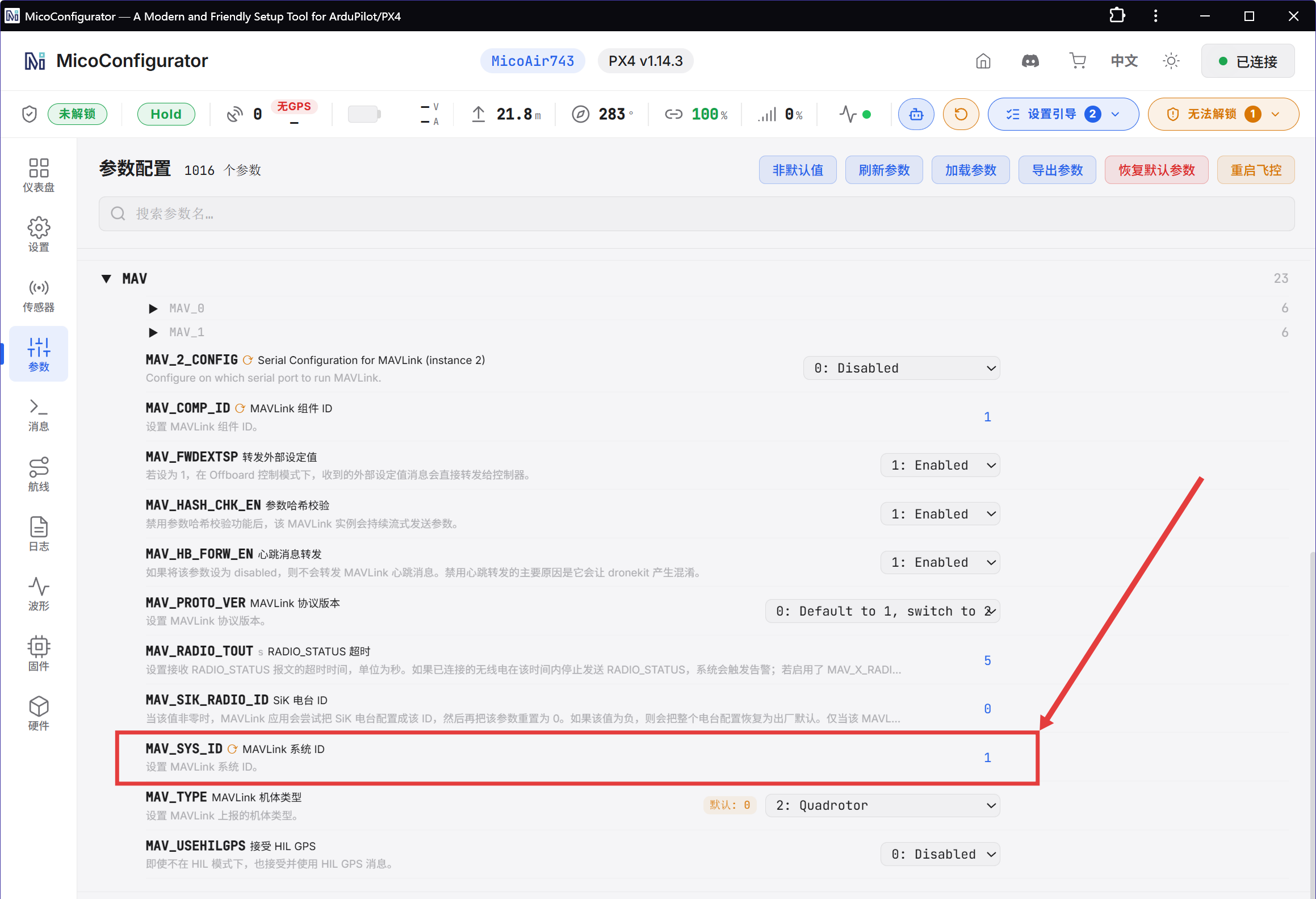Viewport: 1316px width, 899px height.
Task: Expand the MAV_1 subgroup
Action: [153, 332]
